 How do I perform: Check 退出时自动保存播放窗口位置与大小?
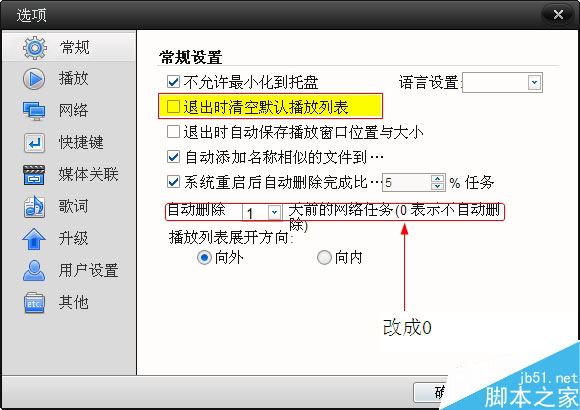173,132
